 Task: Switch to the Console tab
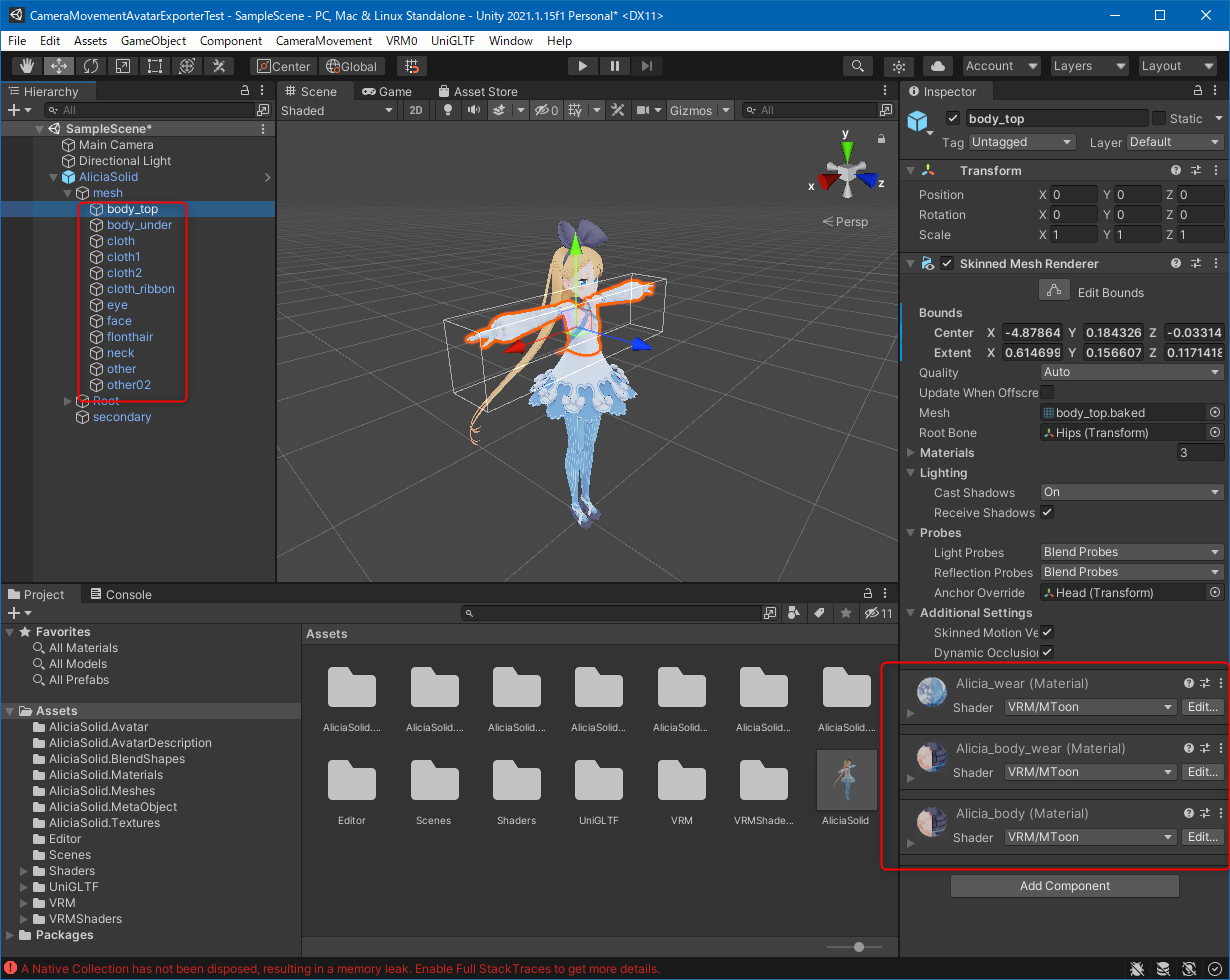click(120, 593)
